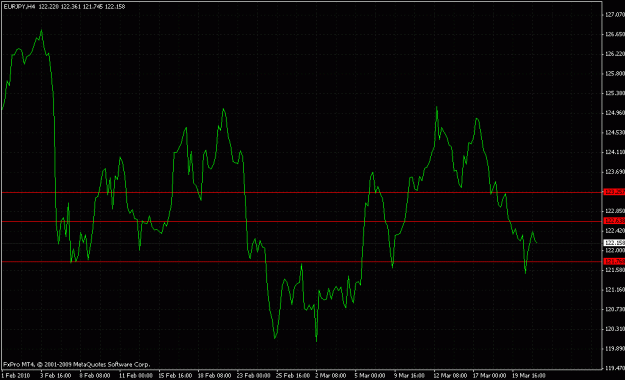Click the red 122.63 price tag
The height and width of the screenshot is (380, 625).
(614, 221)
